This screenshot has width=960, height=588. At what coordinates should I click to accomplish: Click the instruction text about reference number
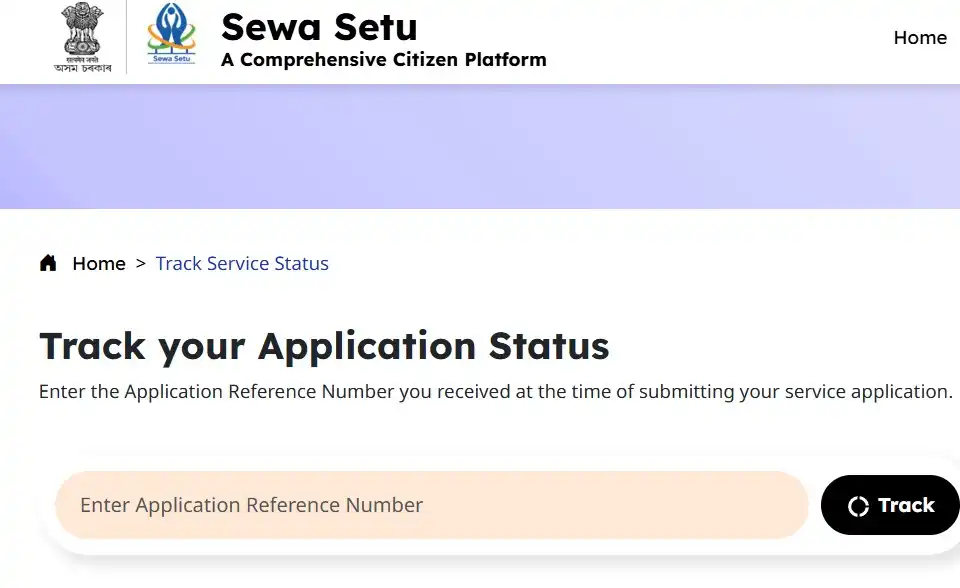pos(495,391)
